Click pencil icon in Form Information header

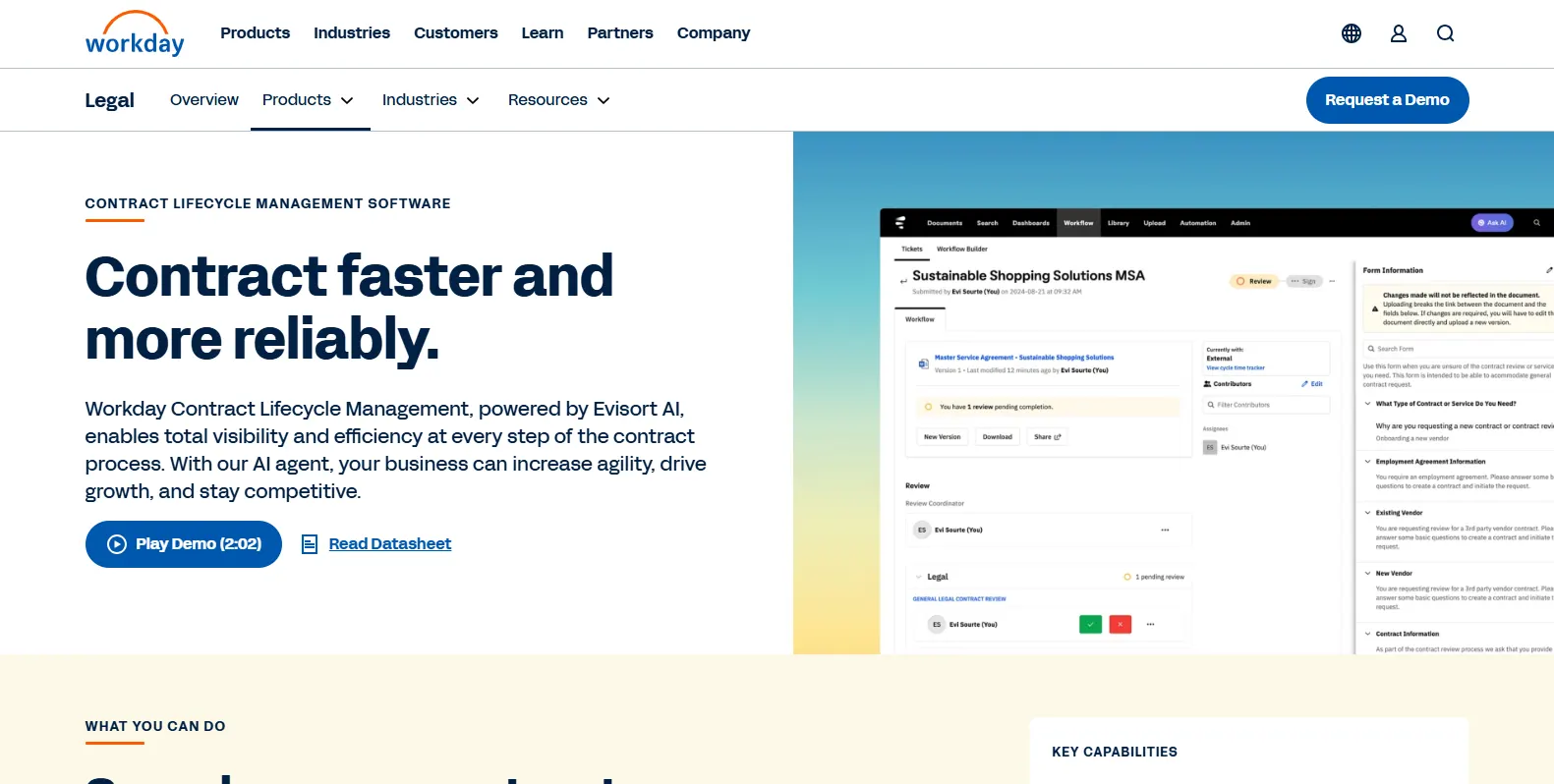click(1549, 270)
